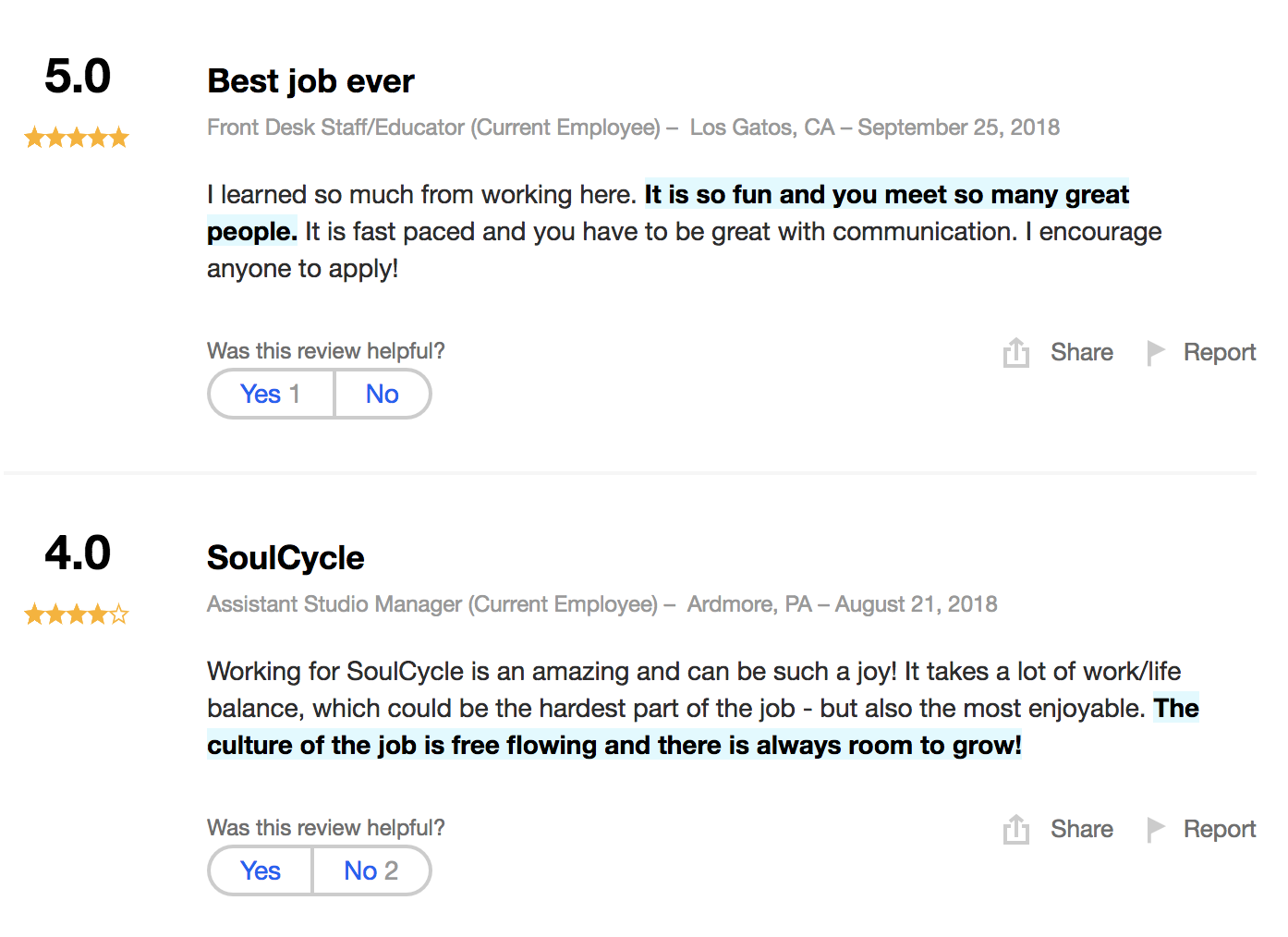The height and width of the screenshot is (937, 1288).
Task: Click share icon on SoulCycle review
Action: click(1015, 829)
